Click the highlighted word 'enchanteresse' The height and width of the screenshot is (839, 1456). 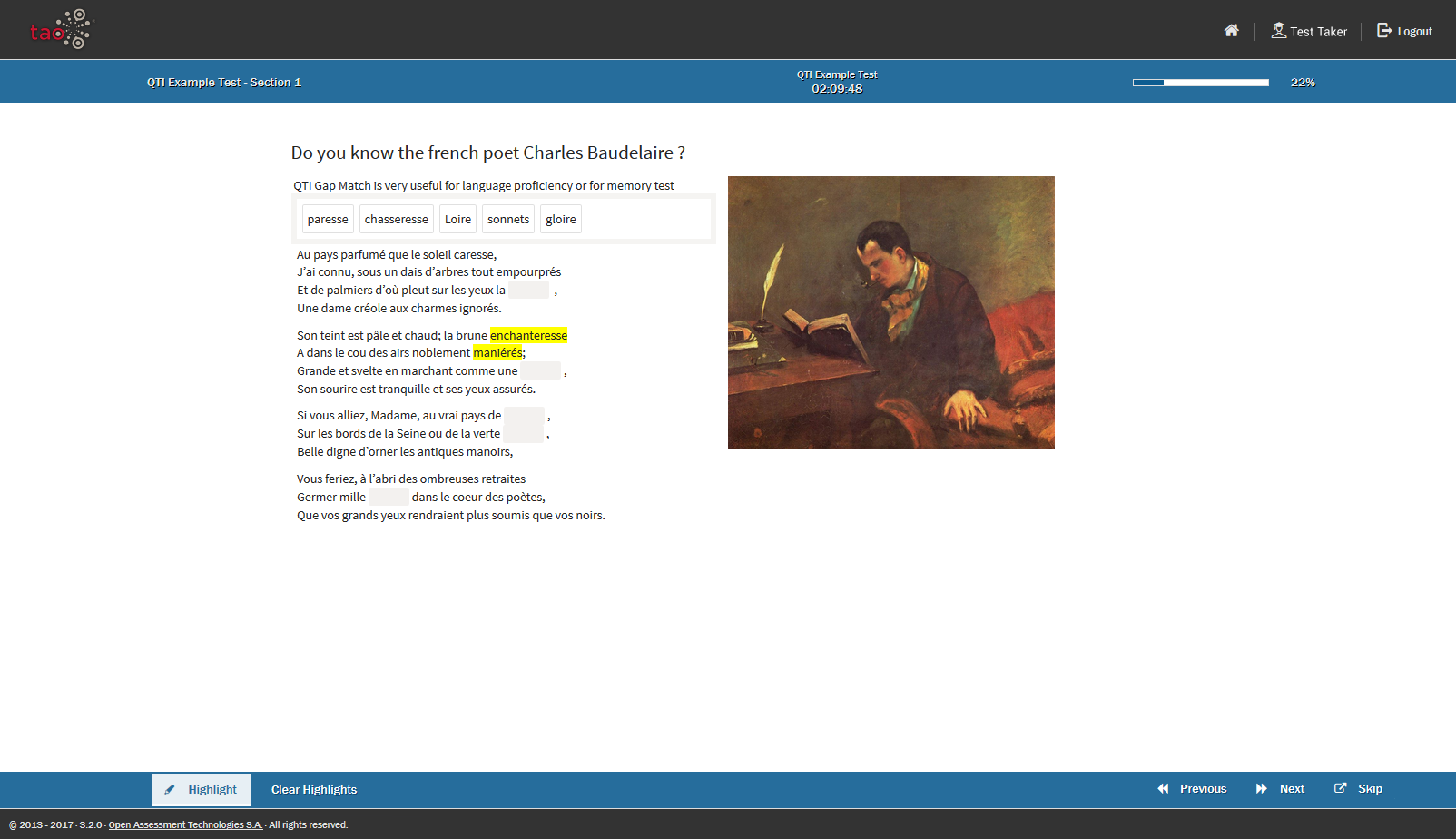(x=528, y=335)
